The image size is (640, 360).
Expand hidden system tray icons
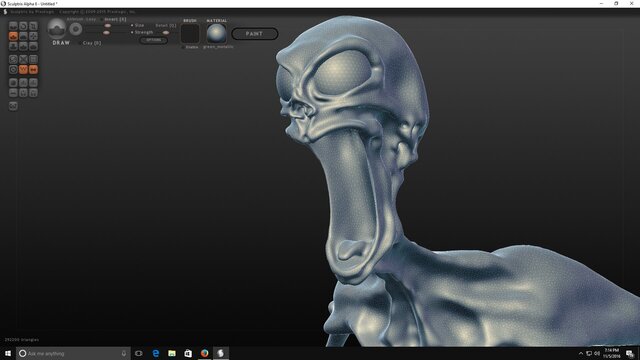(x=581, y=353)
